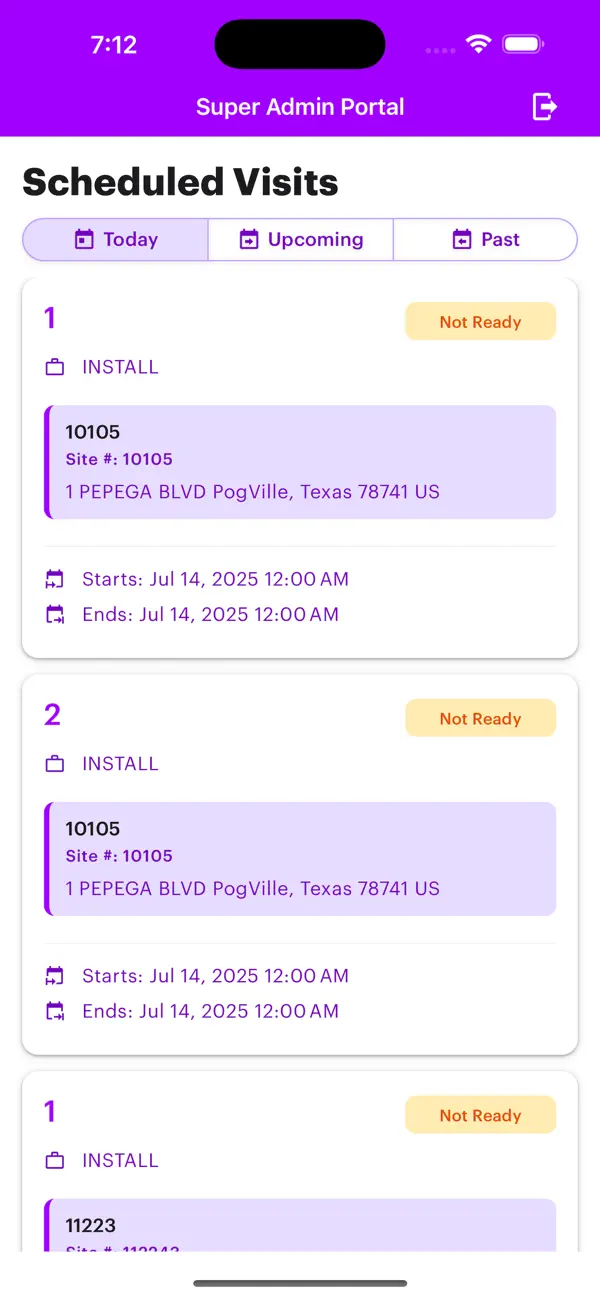This screenshot has height=1298, width=600.
Task: Click end date icon in visit 2 card
Action: tap(55, 1011)
